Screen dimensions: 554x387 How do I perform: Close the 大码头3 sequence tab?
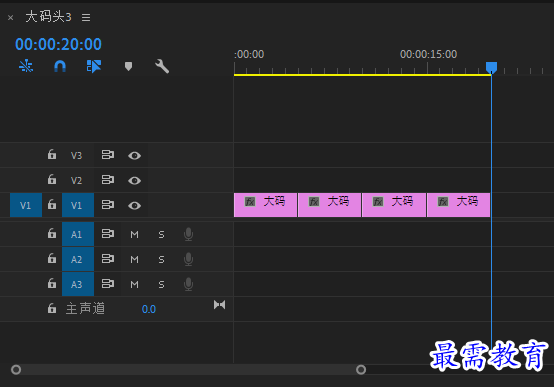pos(11,17)
